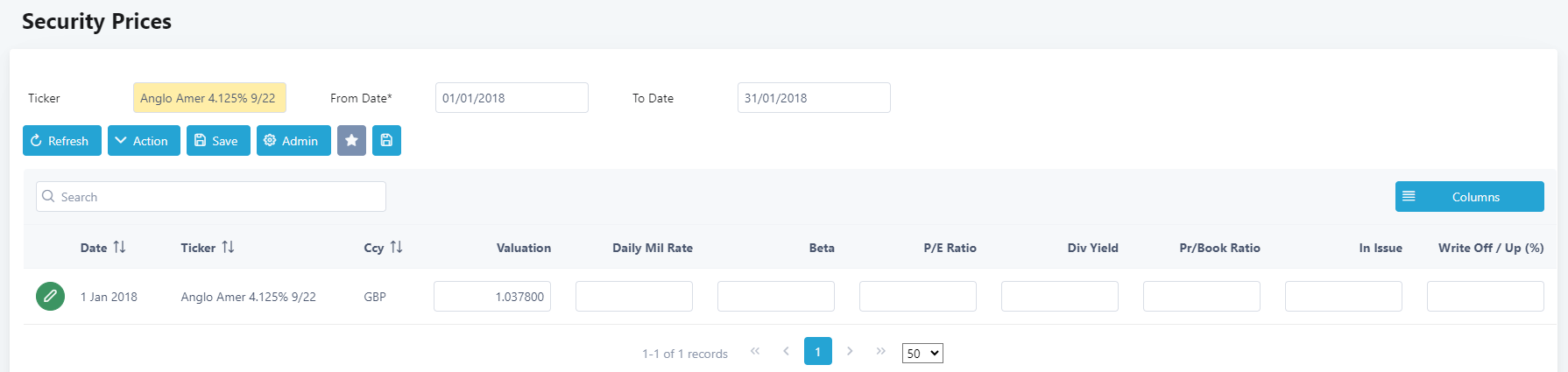
Task: Click the Ticker field Anglo Amer 4.125% 9/22
Action: pos(209,98)
